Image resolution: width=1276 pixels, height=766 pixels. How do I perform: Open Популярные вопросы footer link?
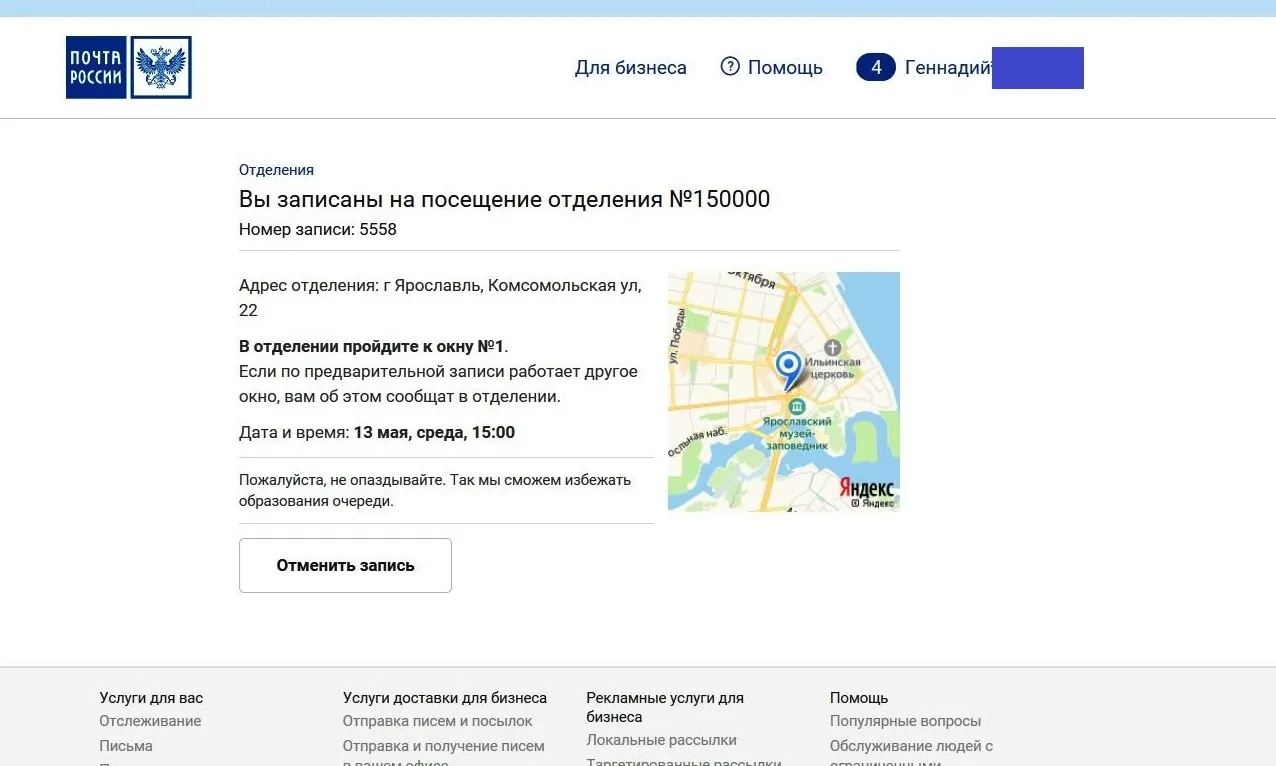905,721
